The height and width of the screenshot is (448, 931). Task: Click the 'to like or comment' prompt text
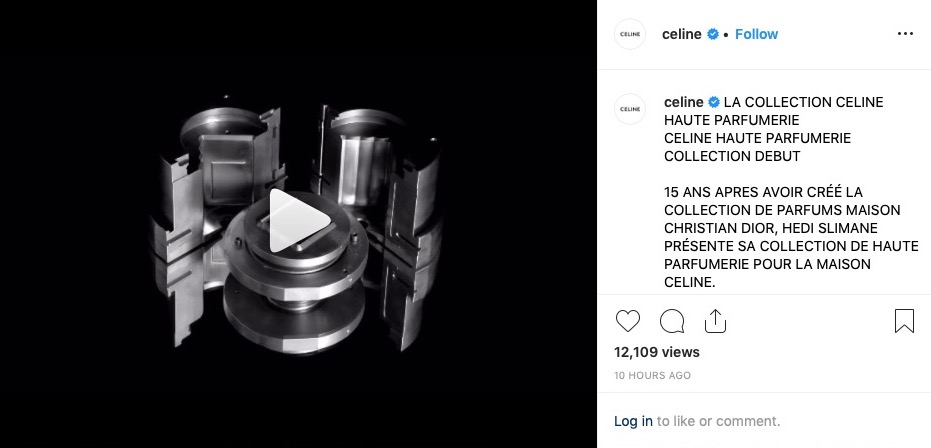tap(718, 421)
